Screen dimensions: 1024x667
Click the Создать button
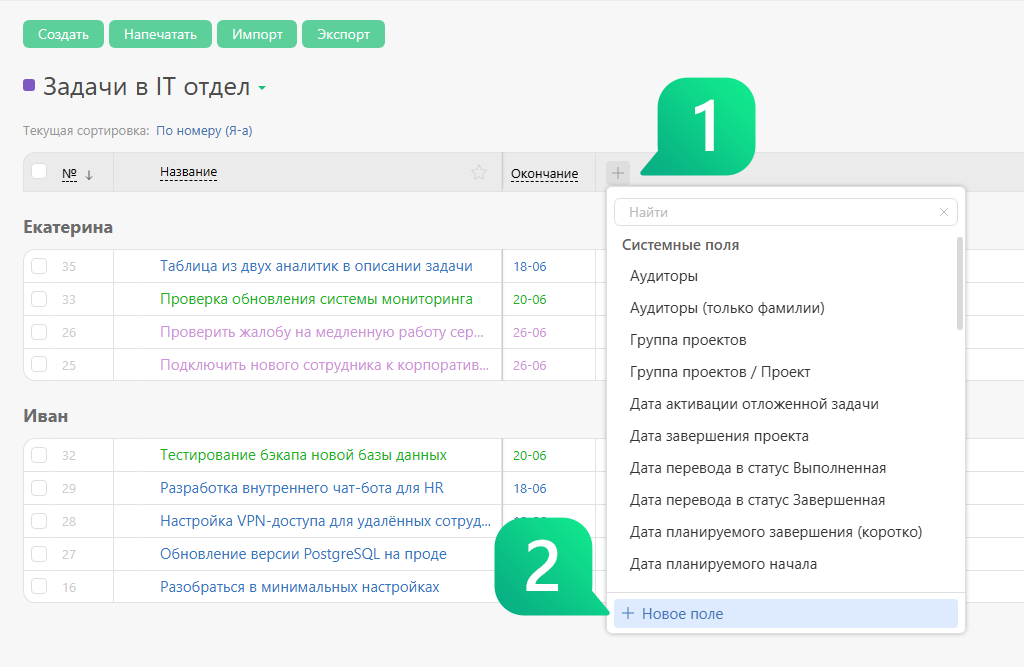[x=63, y=34]
